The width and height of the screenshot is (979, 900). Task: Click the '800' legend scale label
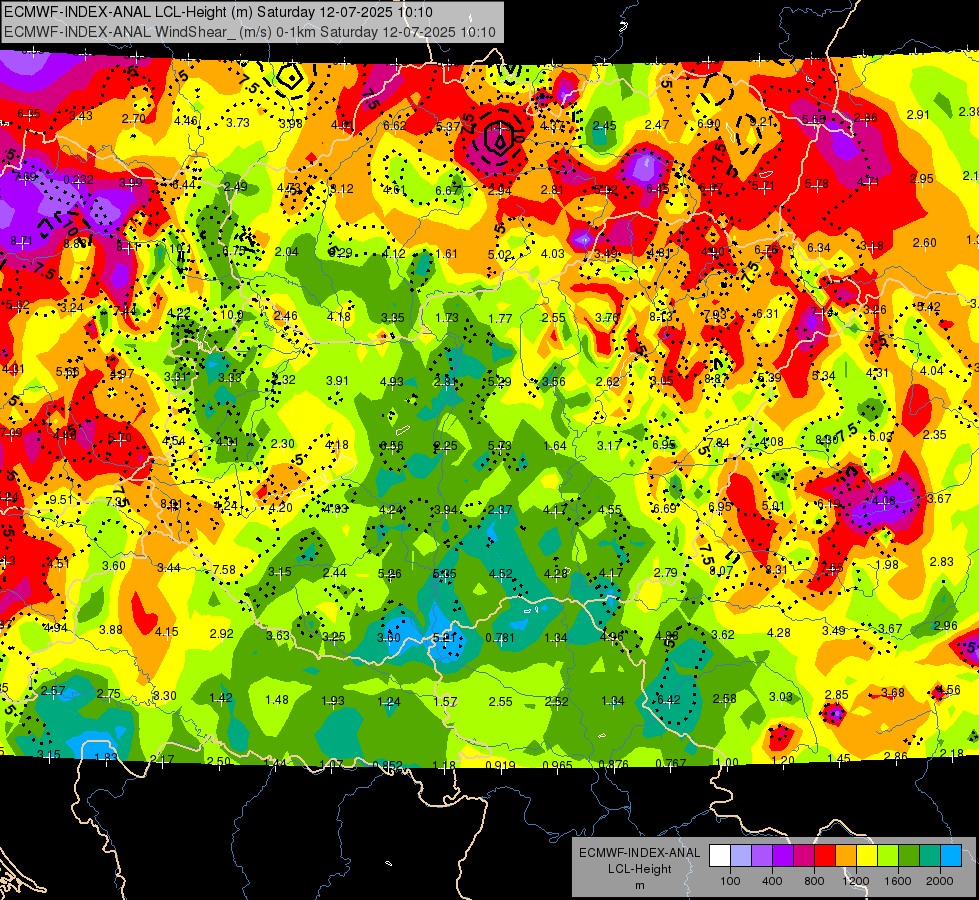coord(814,881)
